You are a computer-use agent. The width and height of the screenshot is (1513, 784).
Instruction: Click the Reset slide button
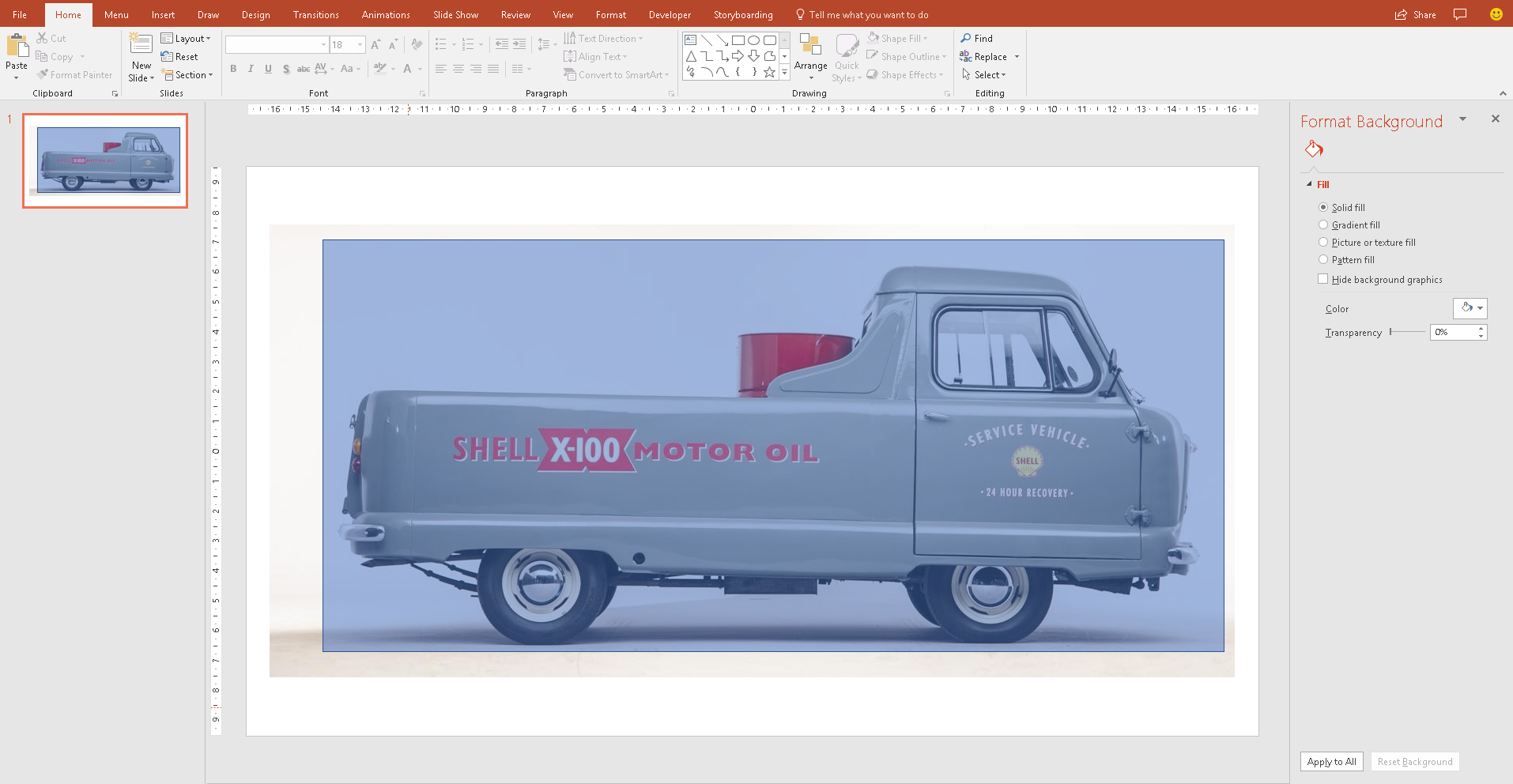[179, 56]
